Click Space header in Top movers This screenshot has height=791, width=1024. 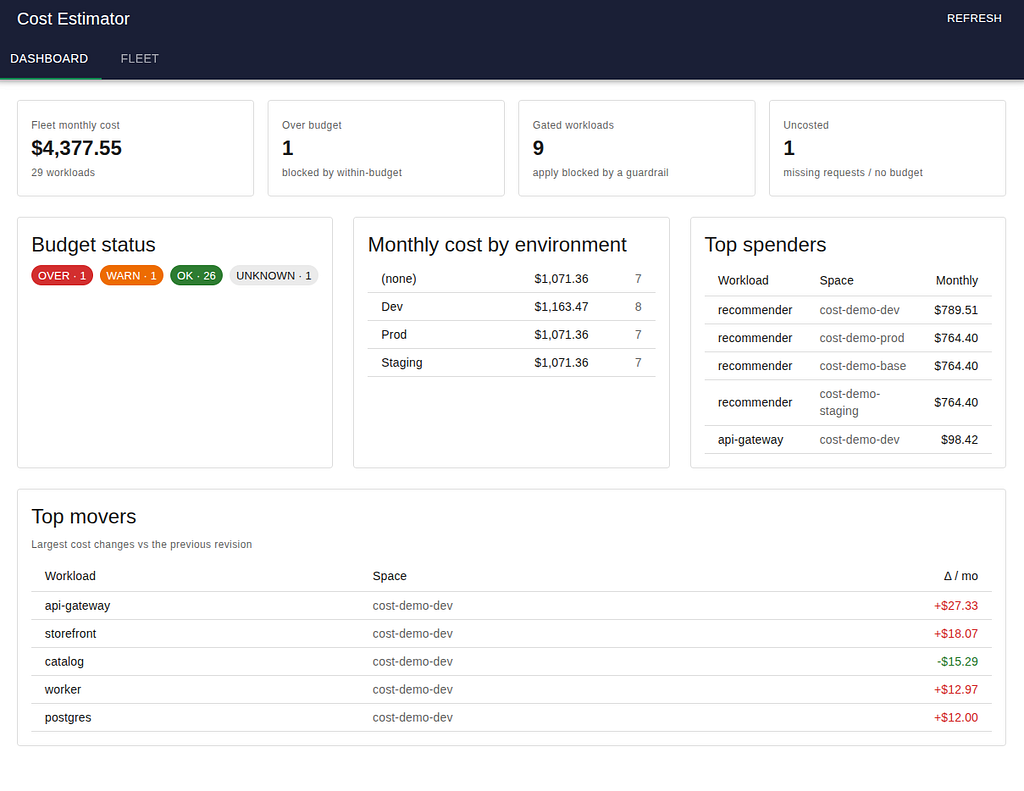[x=389, y=576]
